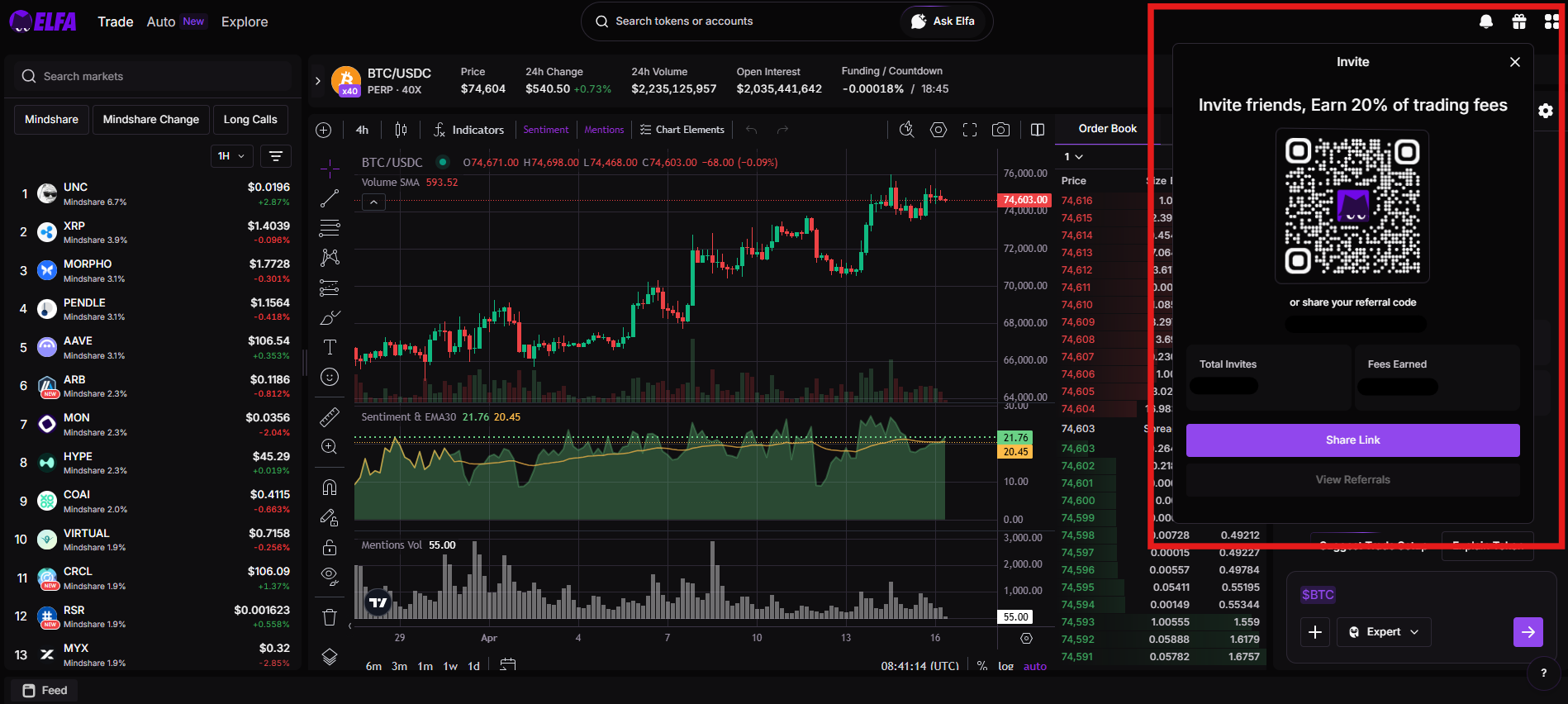Open the Explore menu item

[245, 21]
